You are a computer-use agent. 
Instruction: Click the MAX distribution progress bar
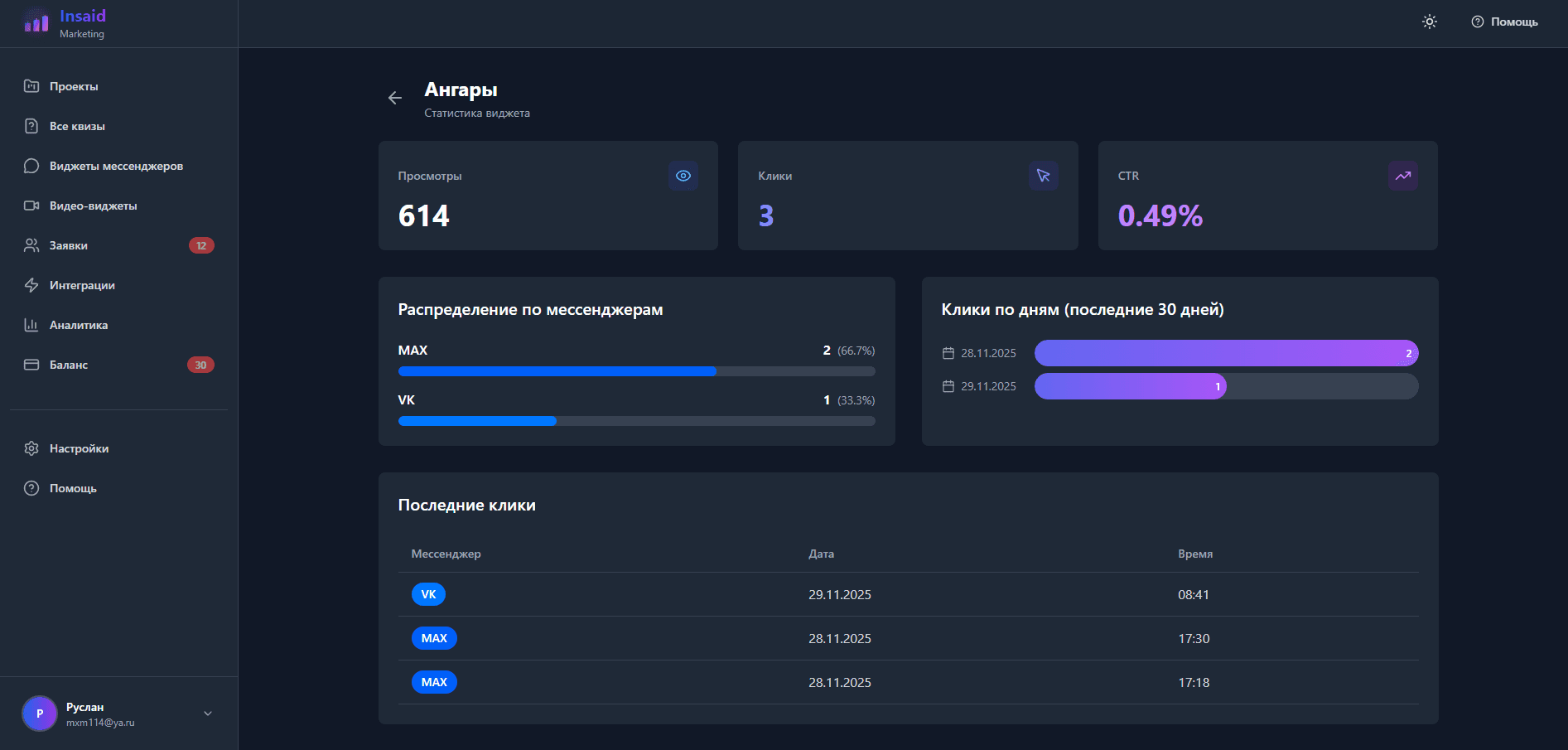(636, 371)
